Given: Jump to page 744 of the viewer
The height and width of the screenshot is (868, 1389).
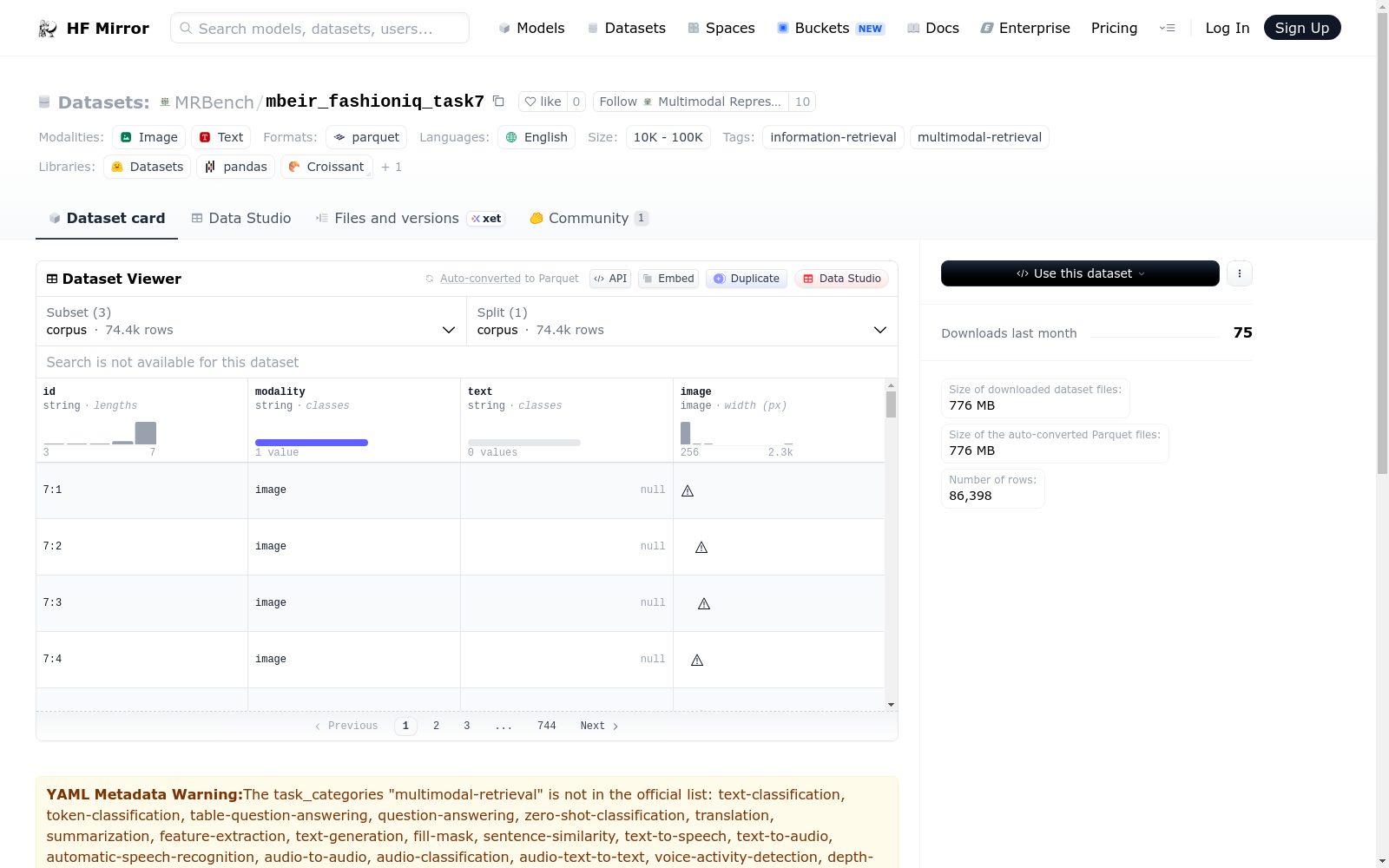Looking at the screenshot, I should tap(547, 727).
